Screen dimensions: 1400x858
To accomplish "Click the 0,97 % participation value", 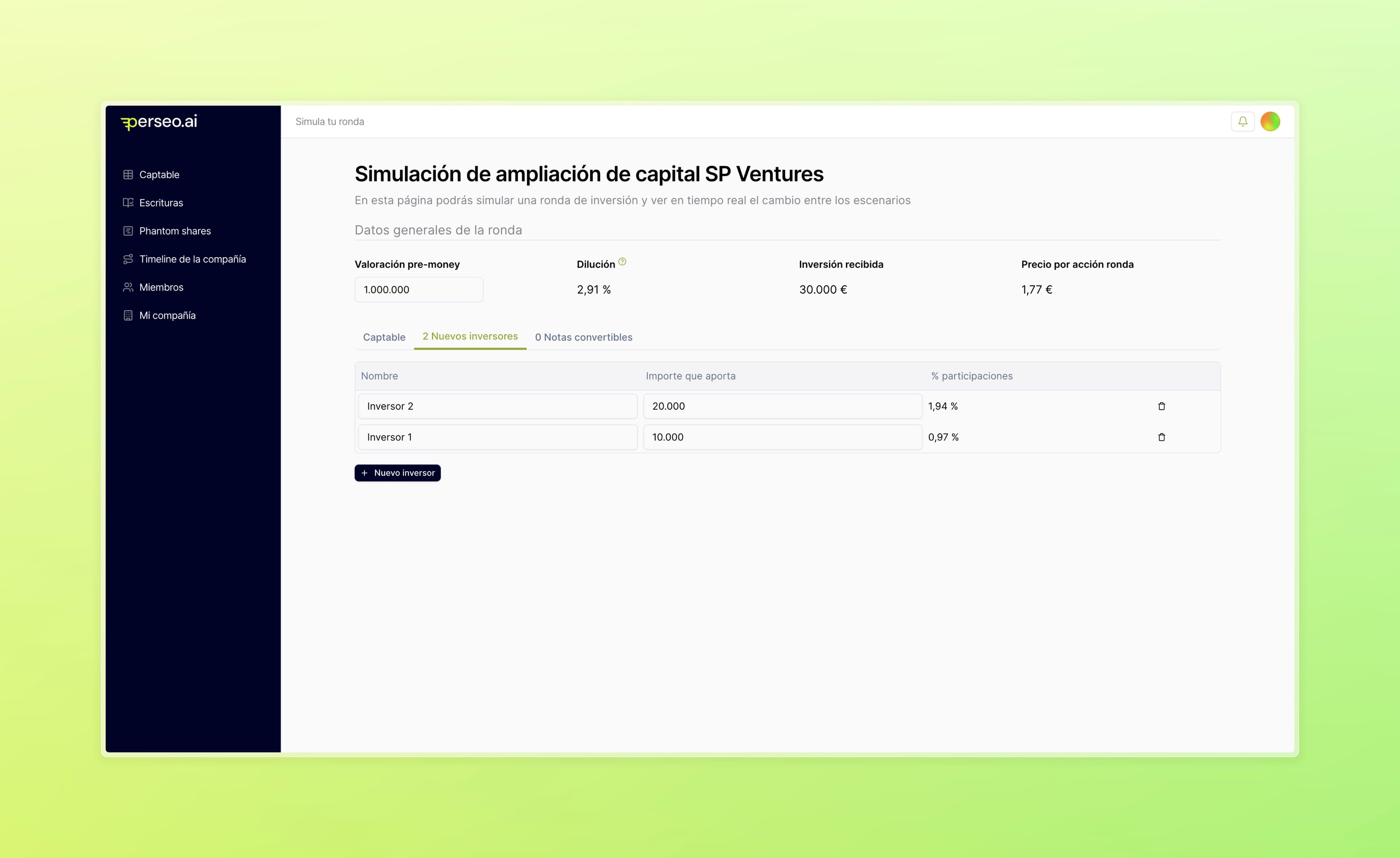I will point(943,437).
